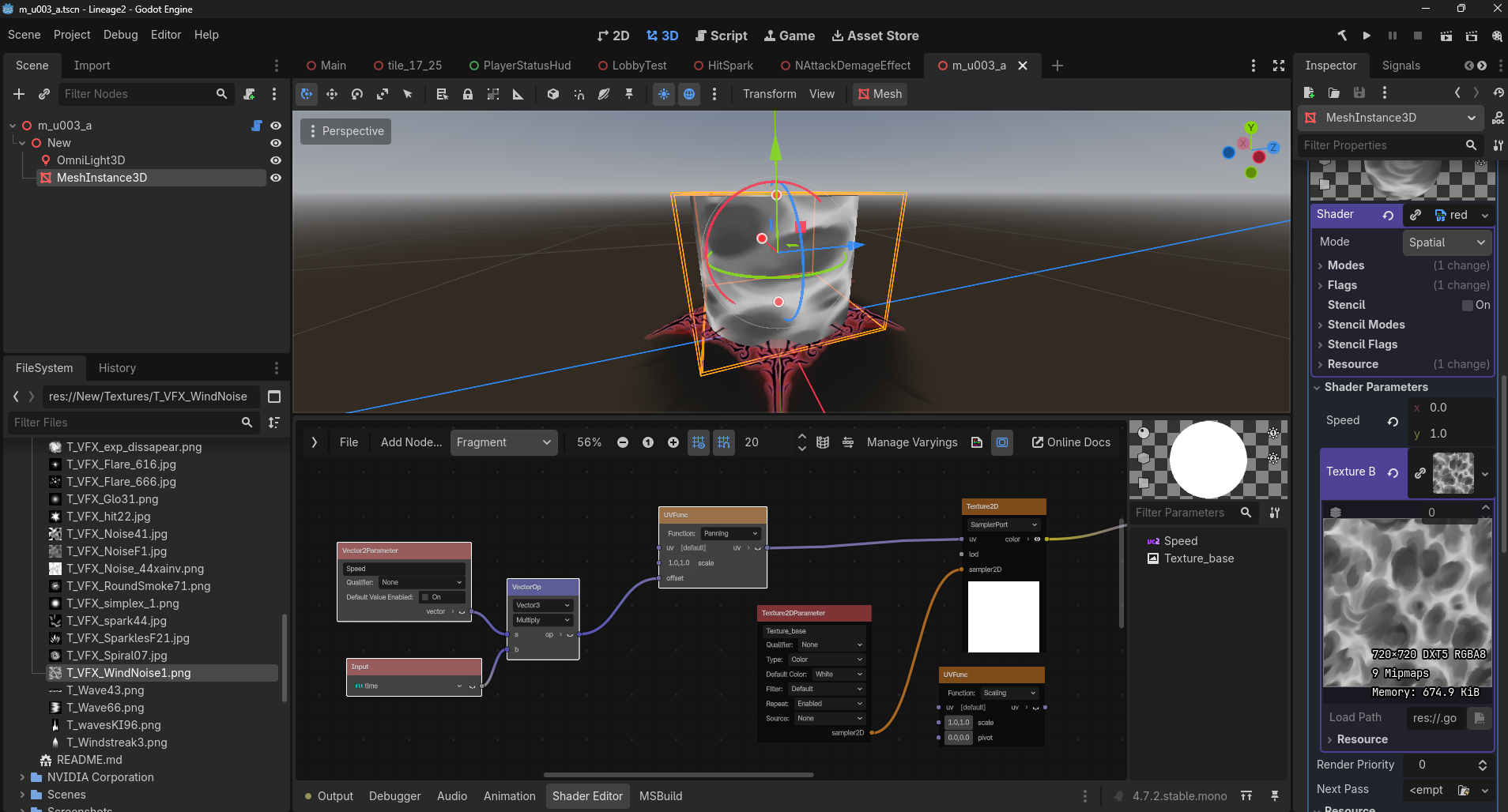The width and height of the screenshot is (1508, 812).
Task: Switch to the PlayerStatusHud scene tab
Action: [519, 66]
